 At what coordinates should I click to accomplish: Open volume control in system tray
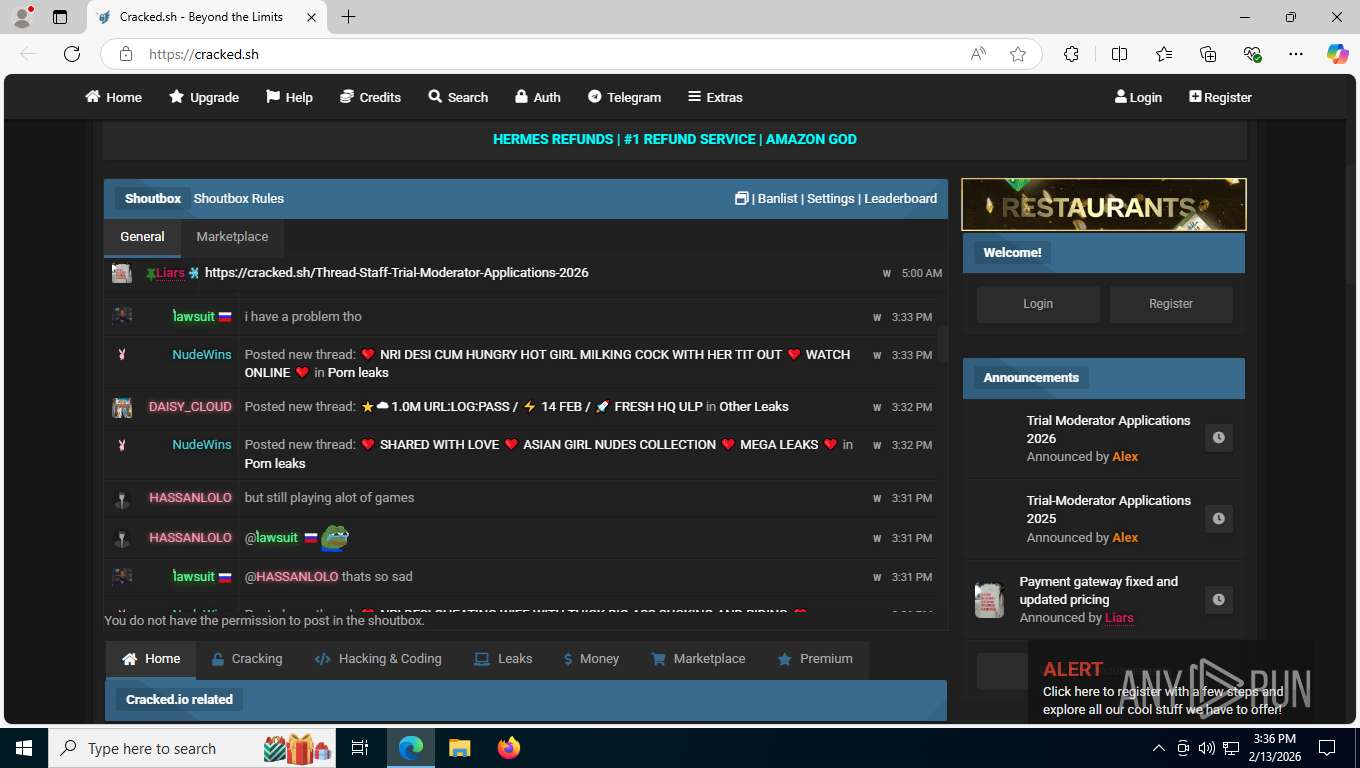click(x=1206, y=748)
